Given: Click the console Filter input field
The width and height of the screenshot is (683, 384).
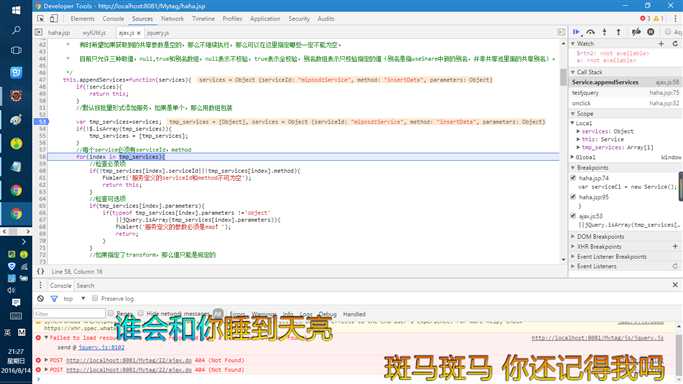Looking at the screenshot, I should (x=70, y=313).
